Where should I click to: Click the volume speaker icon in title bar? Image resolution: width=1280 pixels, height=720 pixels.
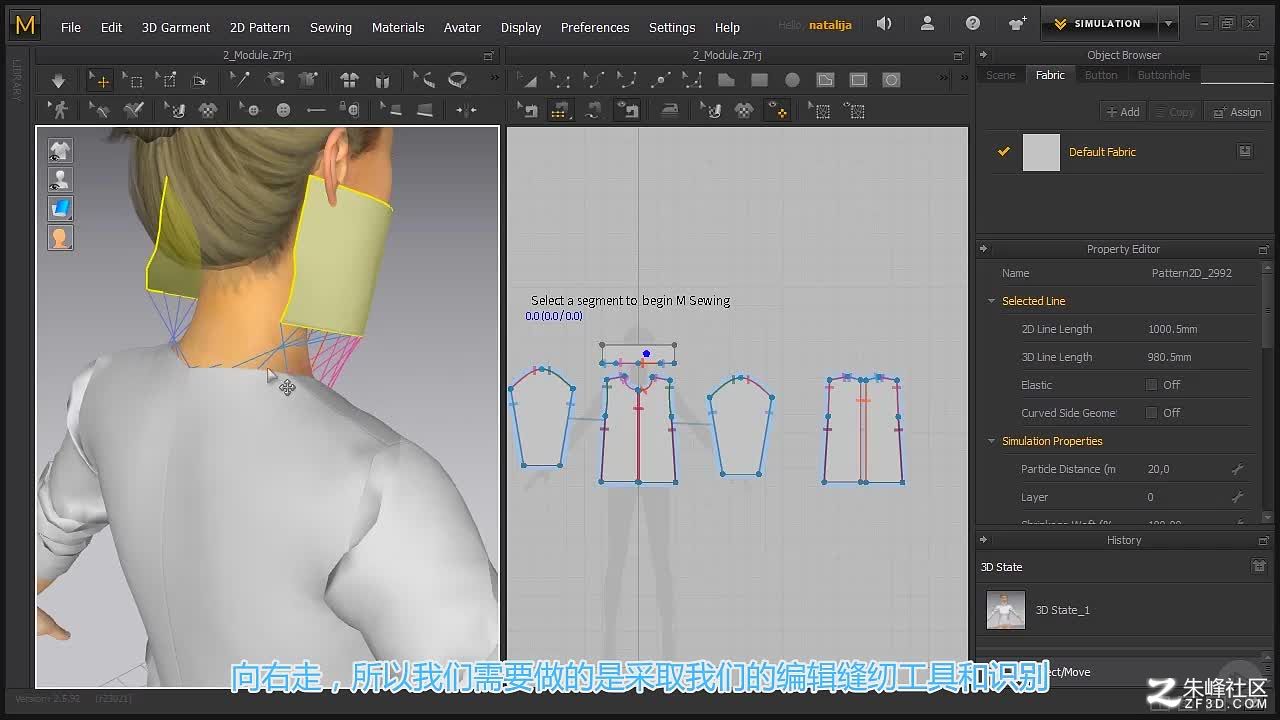pyautogui.click(x=884, y=24)
